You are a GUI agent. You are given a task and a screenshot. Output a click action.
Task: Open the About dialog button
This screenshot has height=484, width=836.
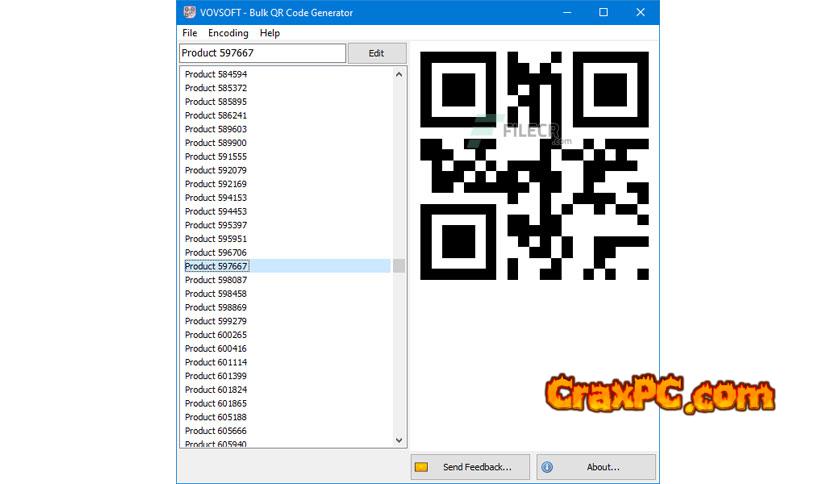(x=596, y=467)
